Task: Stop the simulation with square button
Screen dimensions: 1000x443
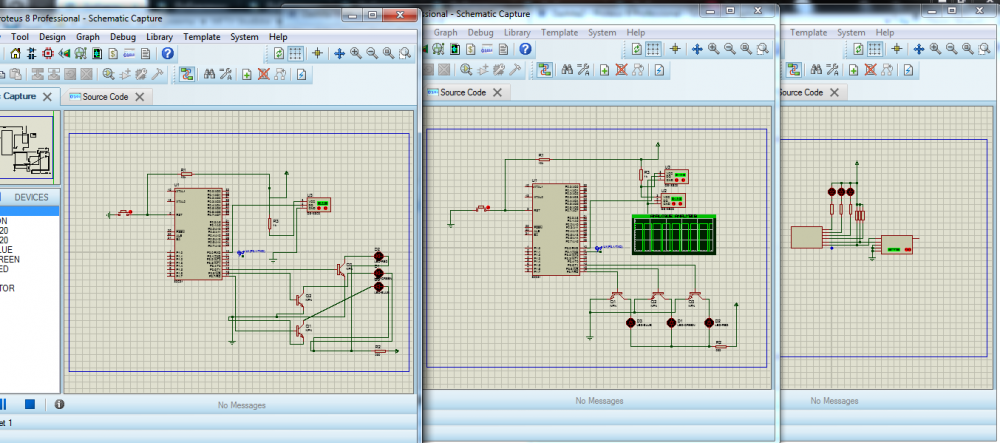Action: [30, 404]
